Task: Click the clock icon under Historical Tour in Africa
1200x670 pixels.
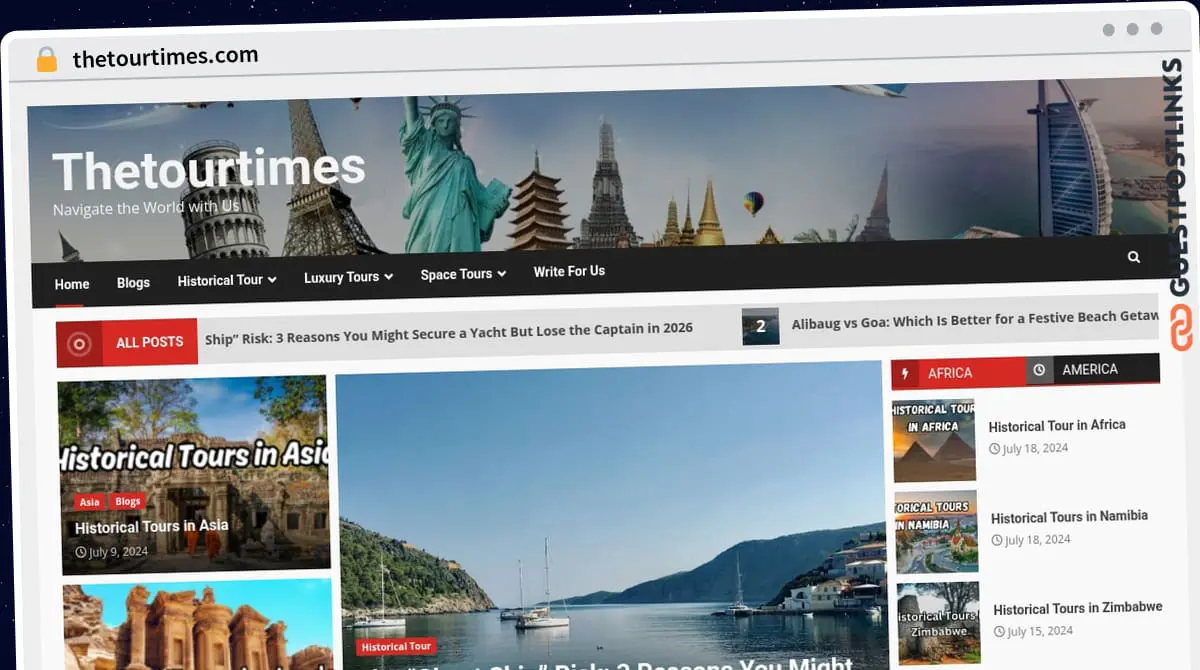Action: 994,448
